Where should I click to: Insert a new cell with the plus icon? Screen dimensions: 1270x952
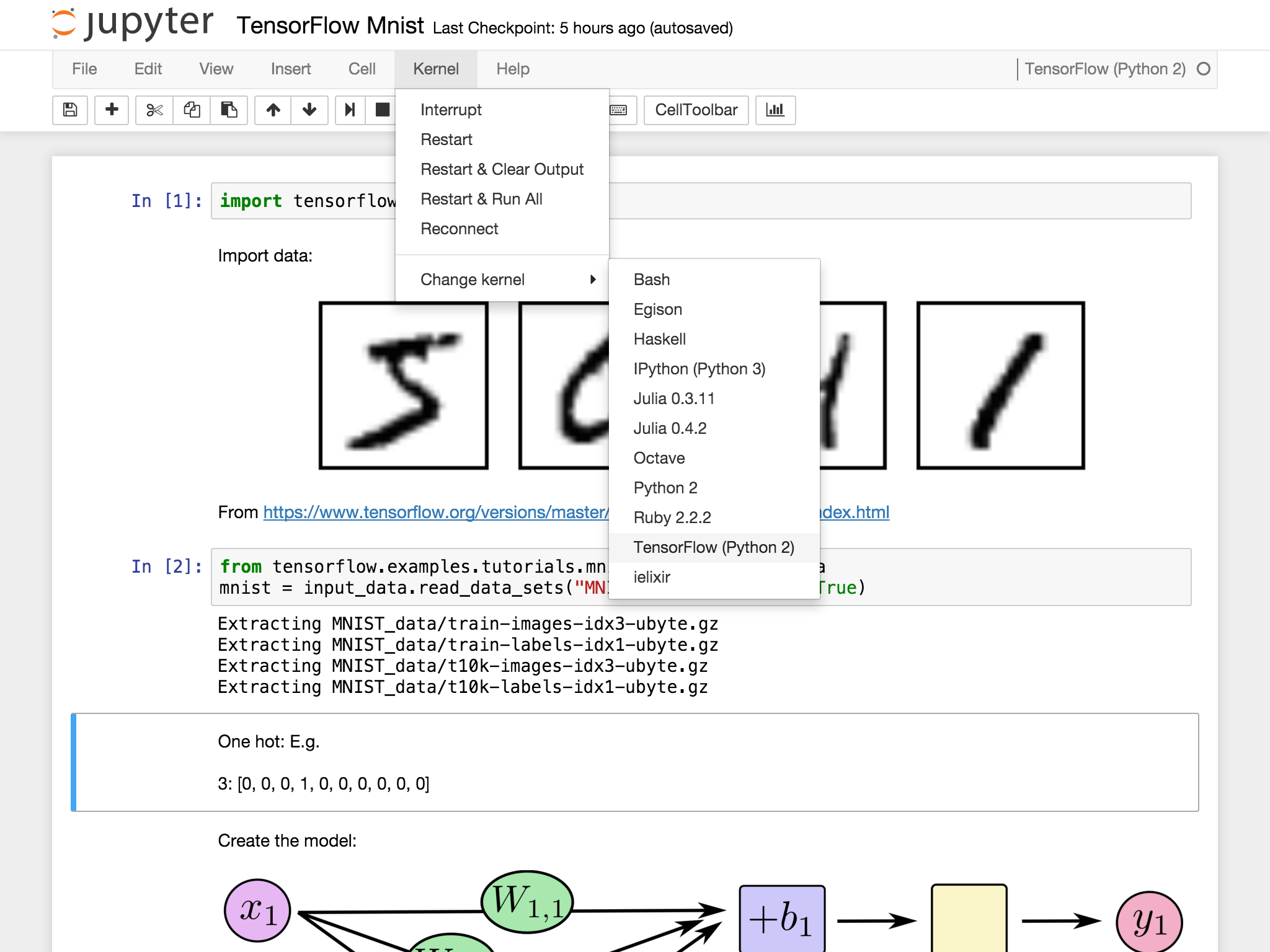coord(112,110)
